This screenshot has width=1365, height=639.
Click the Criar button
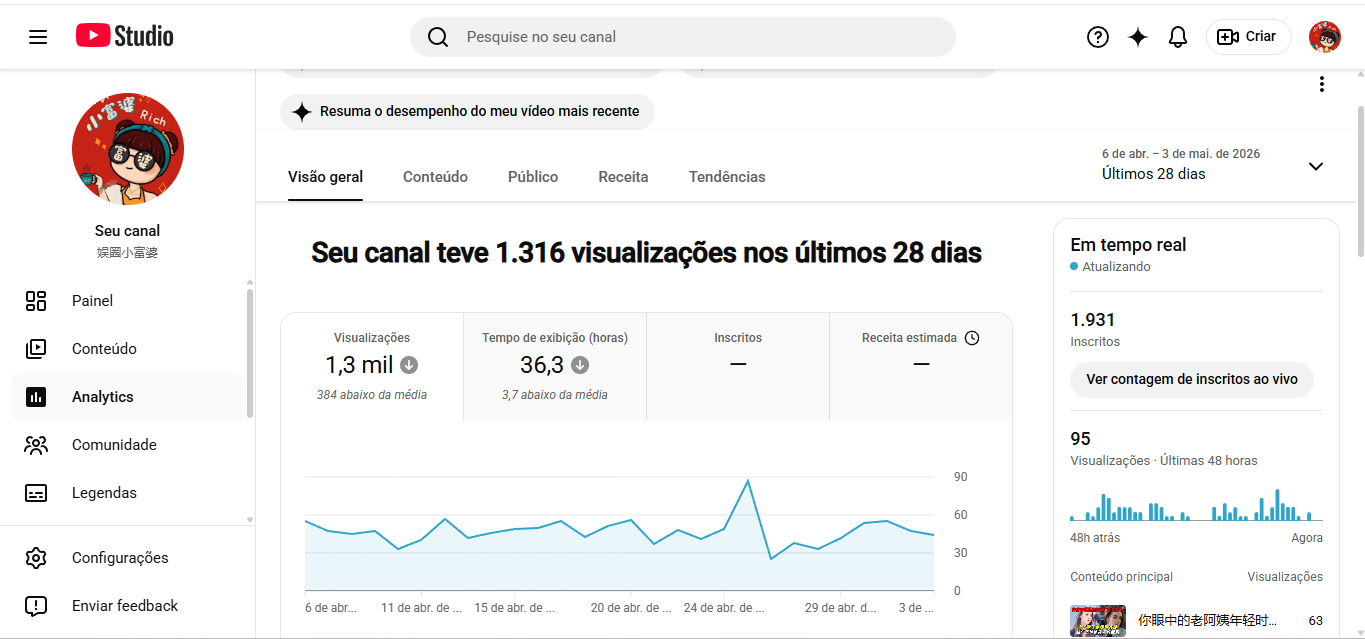click(x=1249, y=37)
